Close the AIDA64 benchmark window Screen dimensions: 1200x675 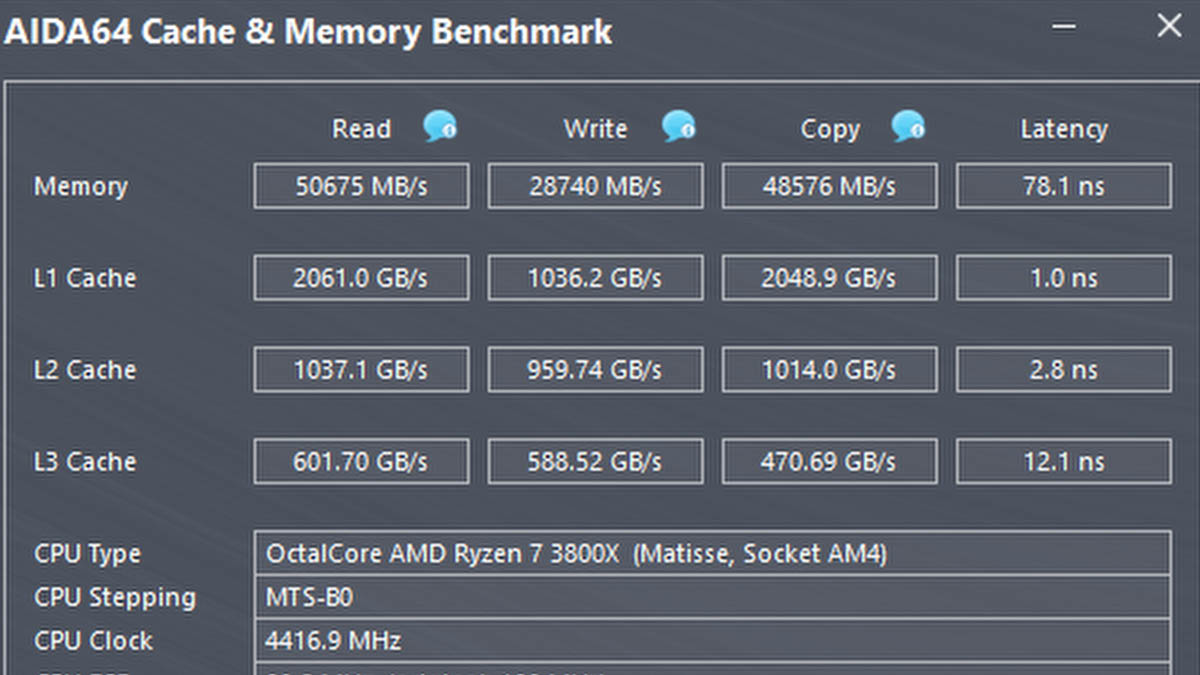(x=1169, y=27)
